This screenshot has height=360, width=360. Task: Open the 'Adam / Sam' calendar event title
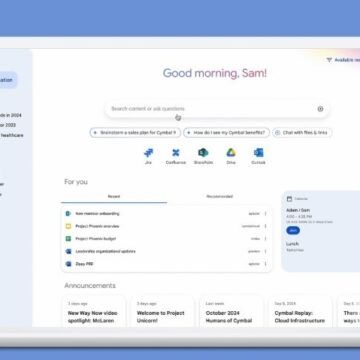click(298, 210)
